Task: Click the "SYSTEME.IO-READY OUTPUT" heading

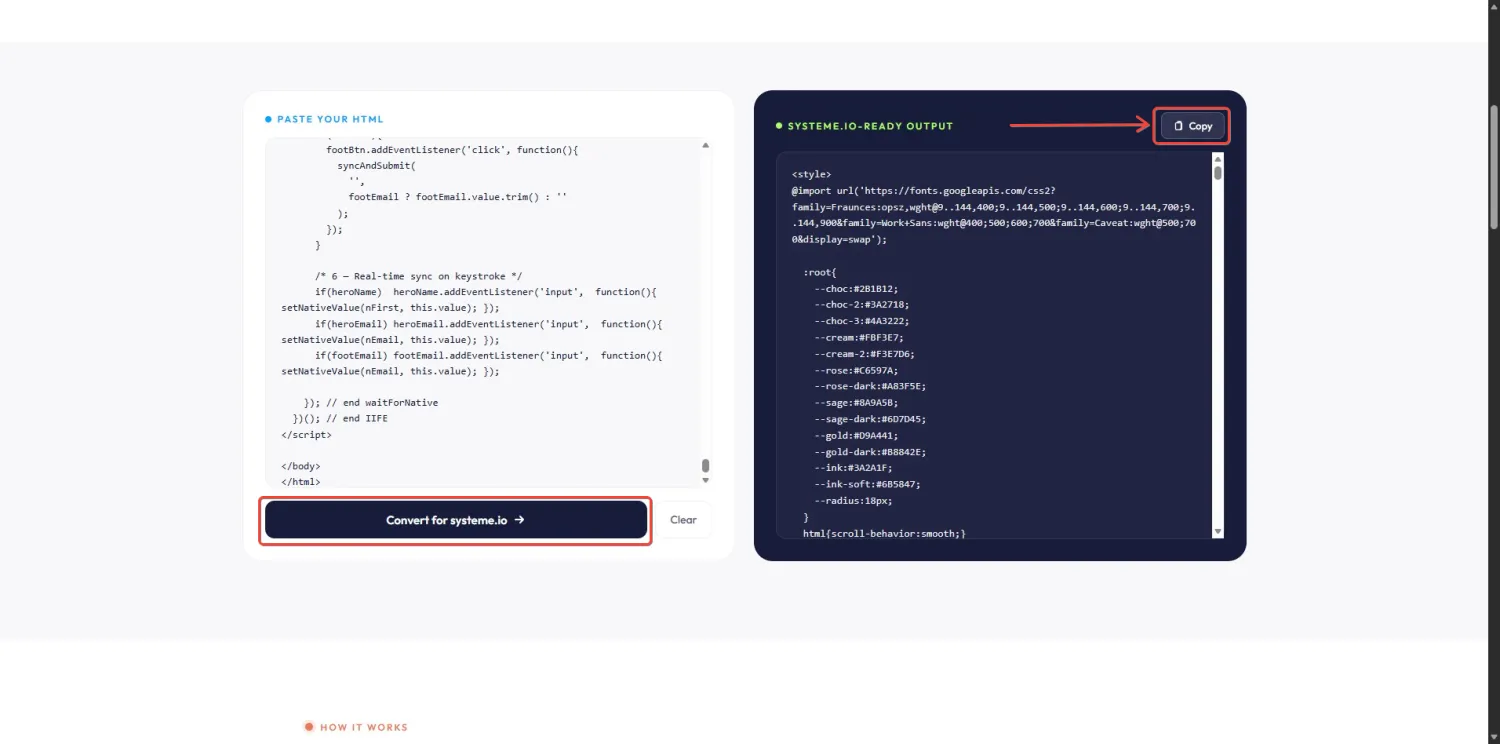Action: coord(870,126)
